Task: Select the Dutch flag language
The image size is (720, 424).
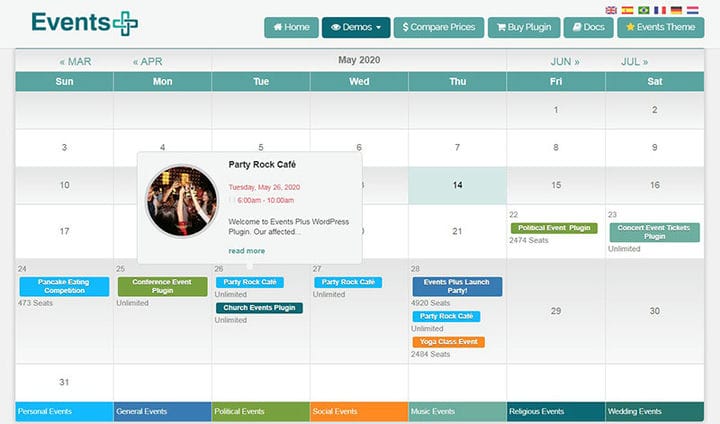Action: pyautogui.click(x=692, y=10)
